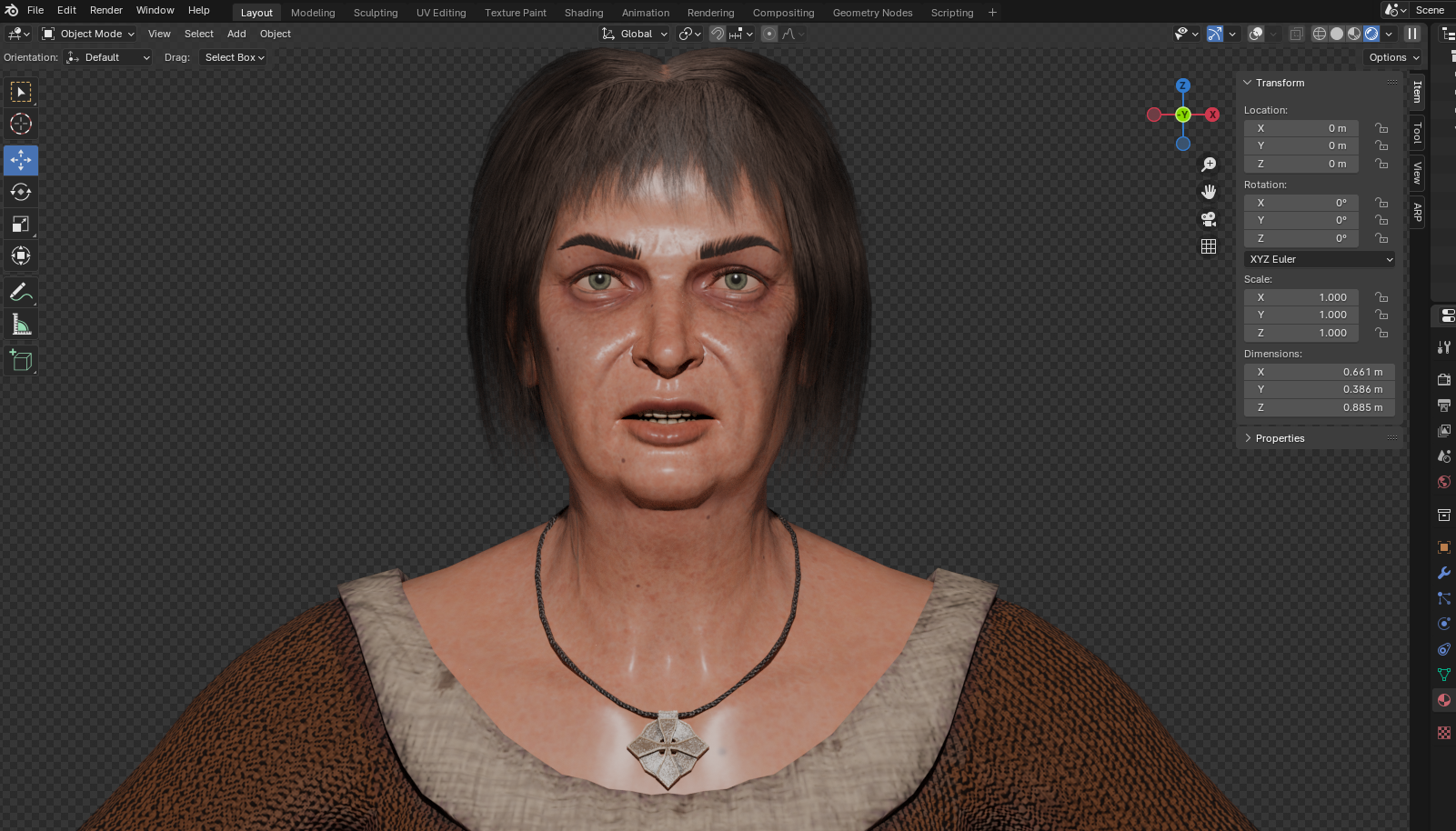The width and height of the screenshot is (1456, 831).
Task: Open the Add menu in viewport header
Action: tap(236, 34)
